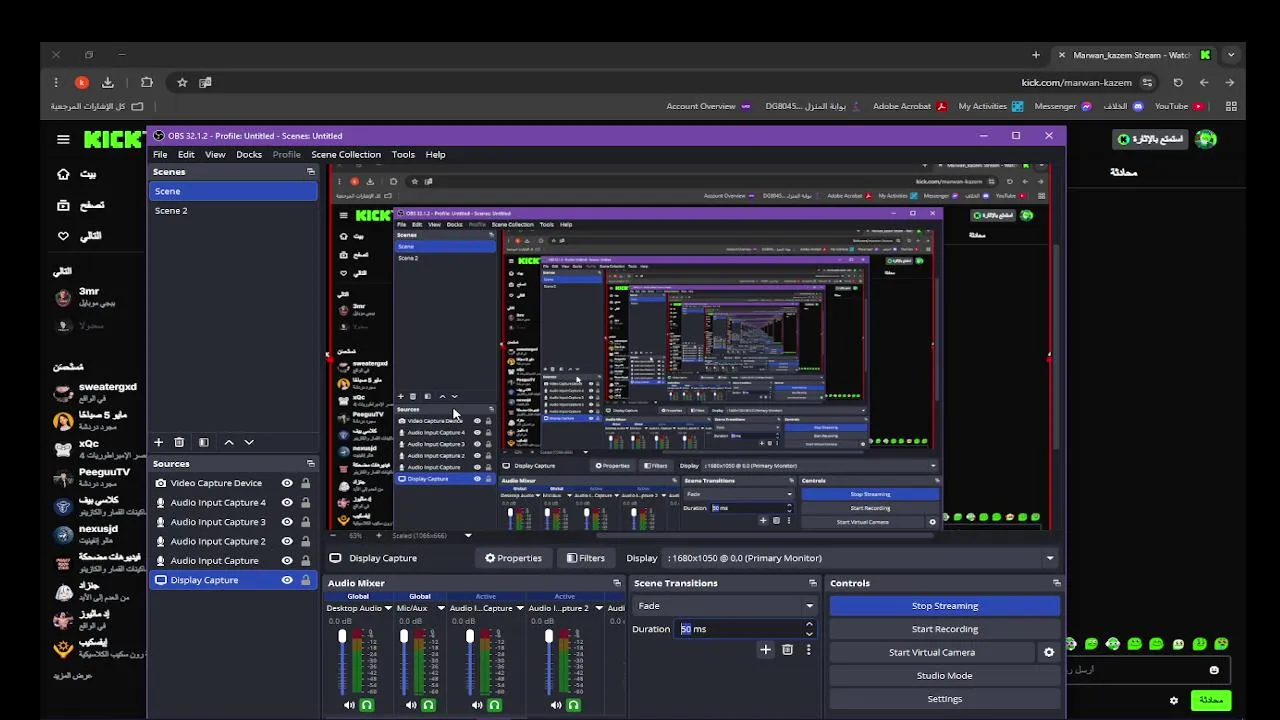The image size is (1280, 720).
Task: Open source Filters button
Action: 586,558
